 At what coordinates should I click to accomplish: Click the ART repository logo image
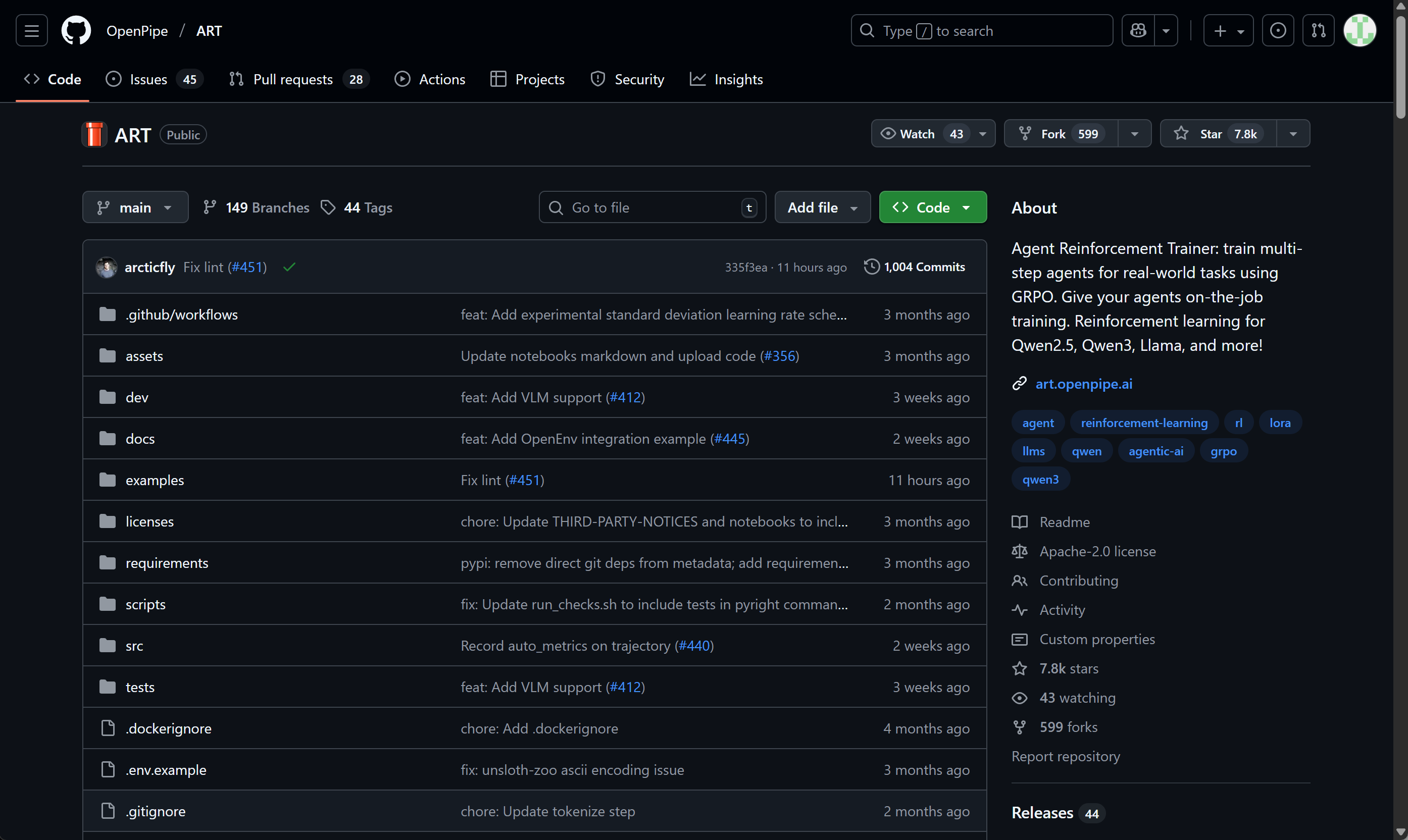pos(94,135)
